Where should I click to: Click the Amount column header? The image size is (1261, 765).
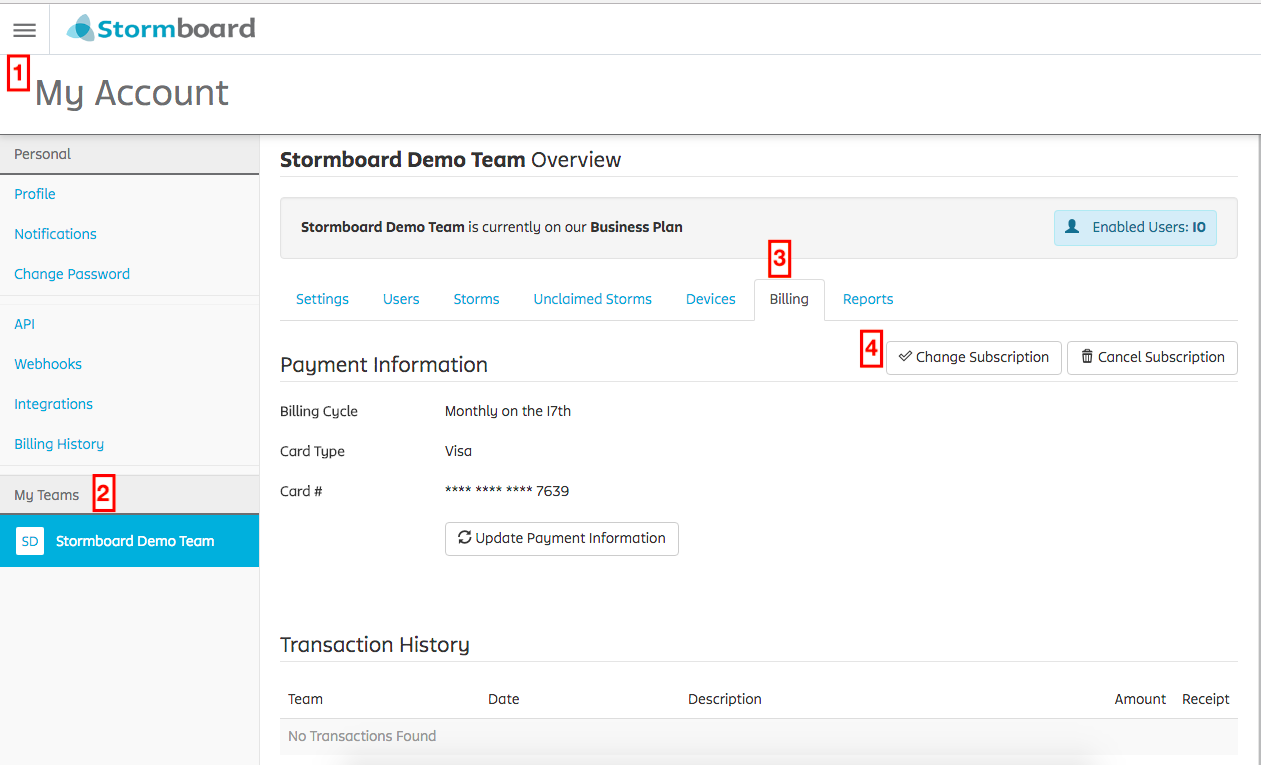tap(1140, 699)
